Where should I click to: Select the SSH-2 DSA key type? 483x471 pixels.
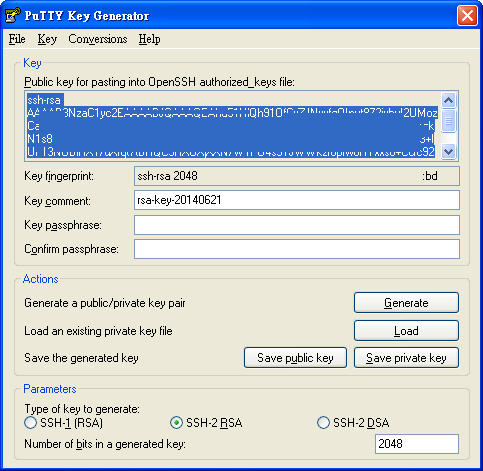point(323,423)
